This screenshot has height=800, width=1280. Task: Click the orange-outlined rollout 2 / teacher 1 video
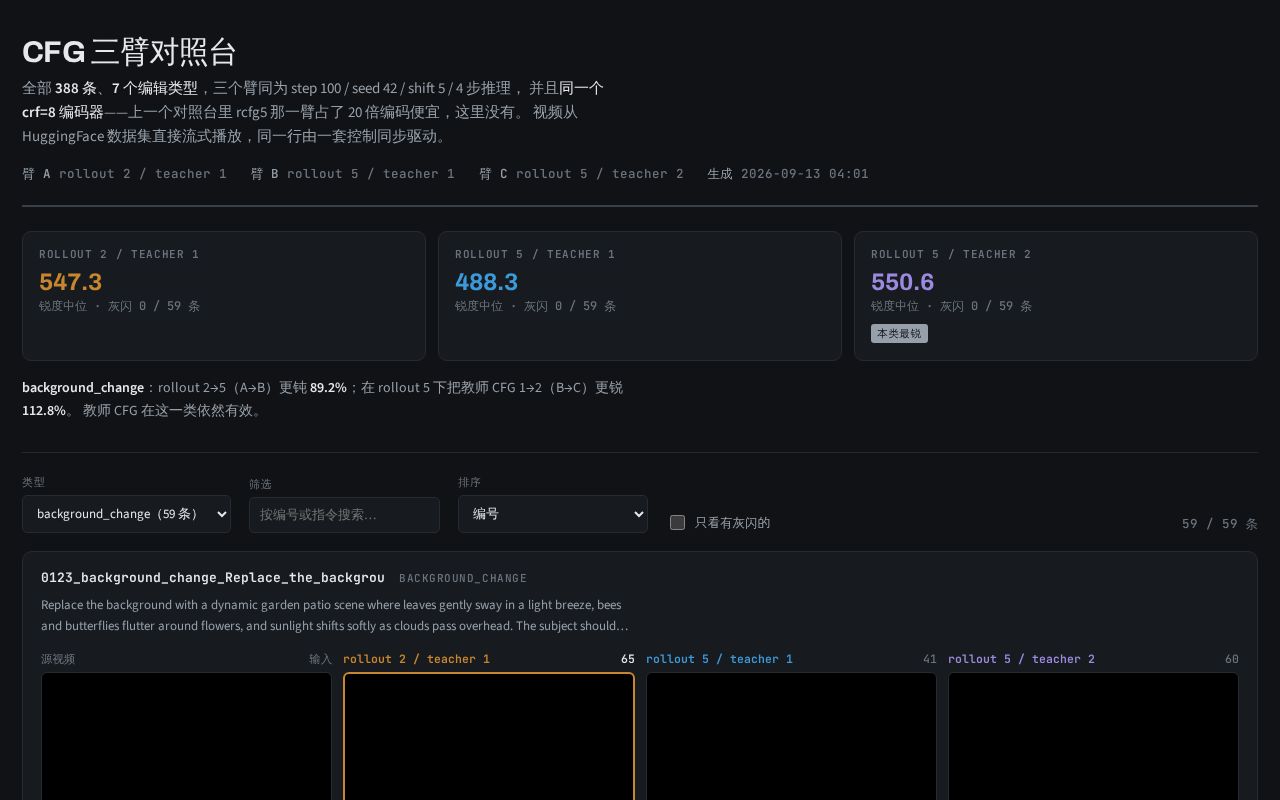[489, 736]
